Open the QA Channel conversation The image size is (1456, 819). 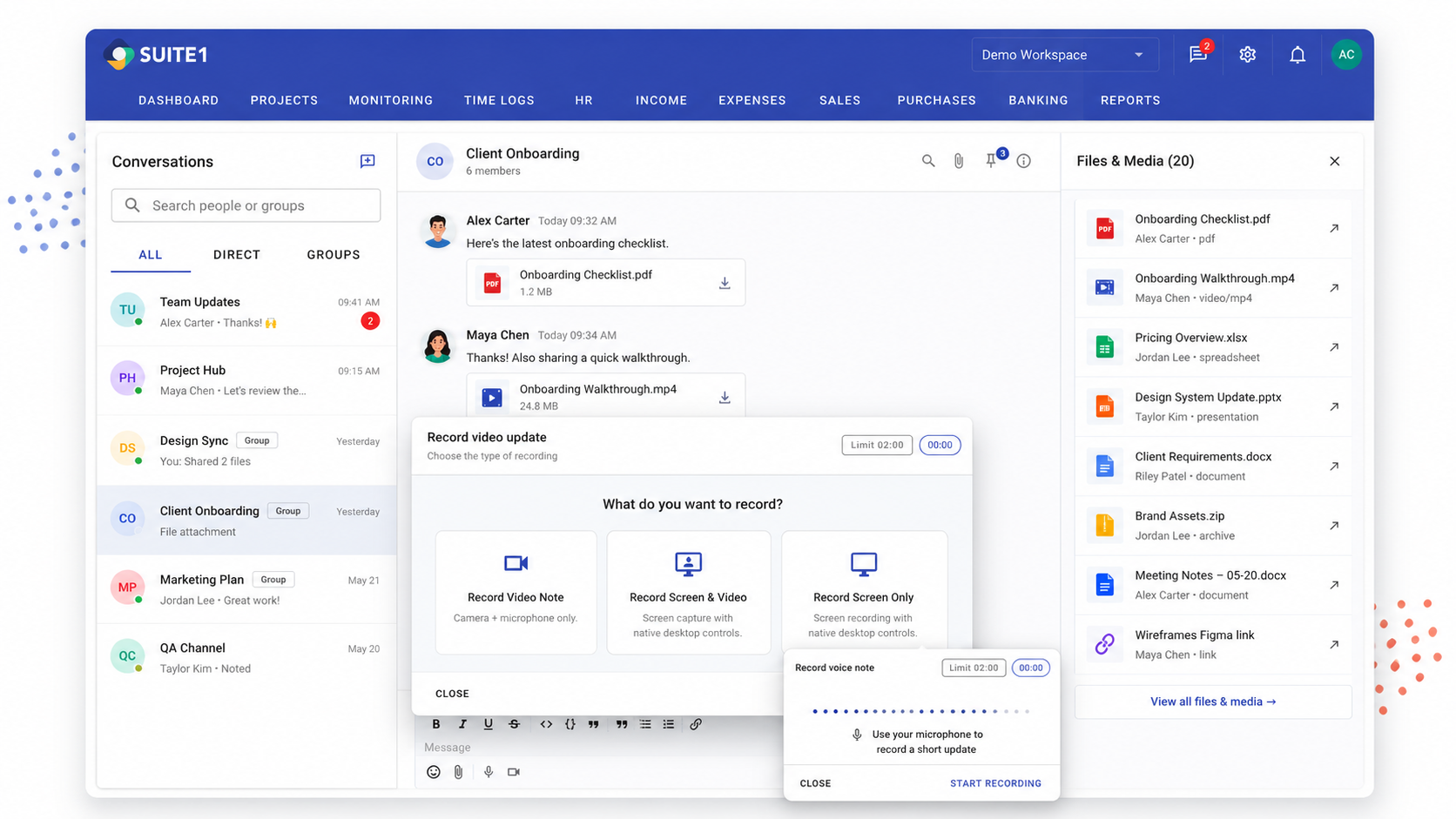tap(246, 658)
